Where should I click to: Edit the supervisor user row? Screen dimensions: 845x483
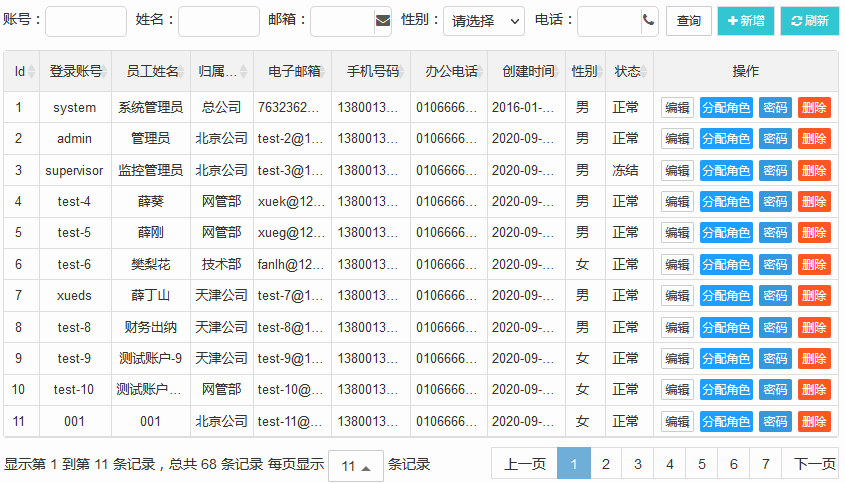click(677, 170)
